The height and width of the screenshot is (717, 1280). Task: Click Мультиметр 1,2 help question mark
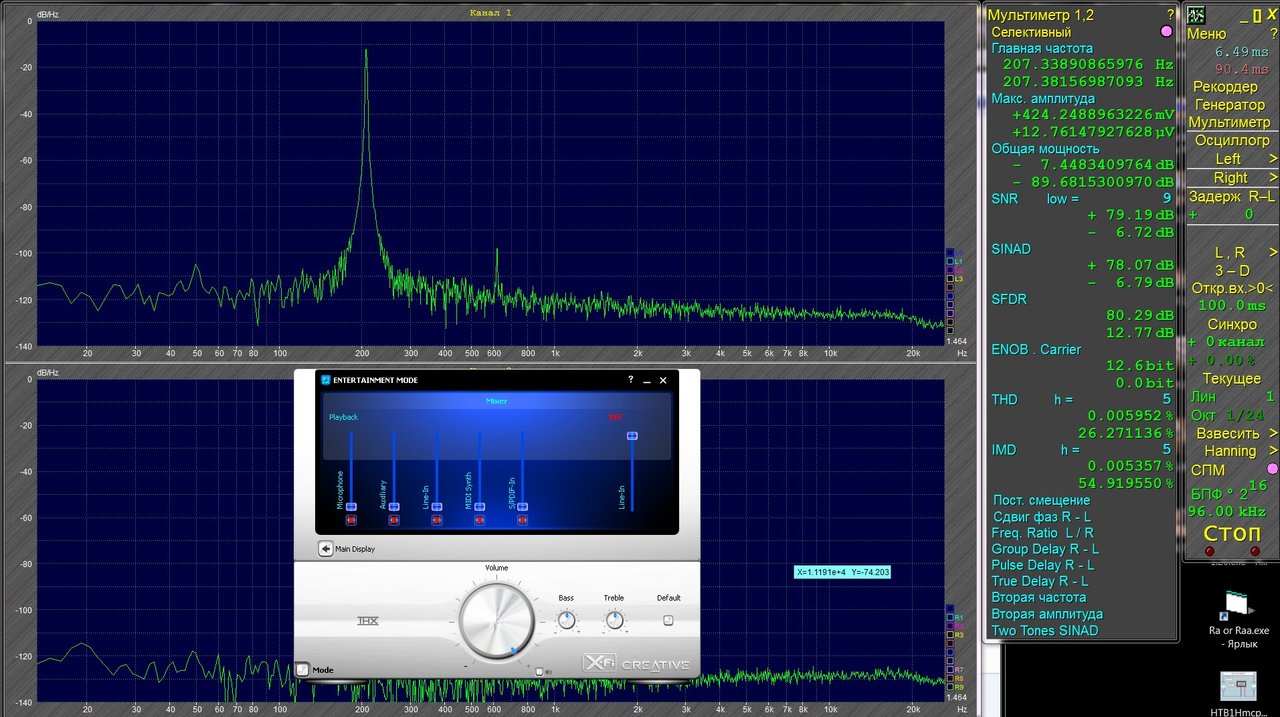coord(1171,15)
